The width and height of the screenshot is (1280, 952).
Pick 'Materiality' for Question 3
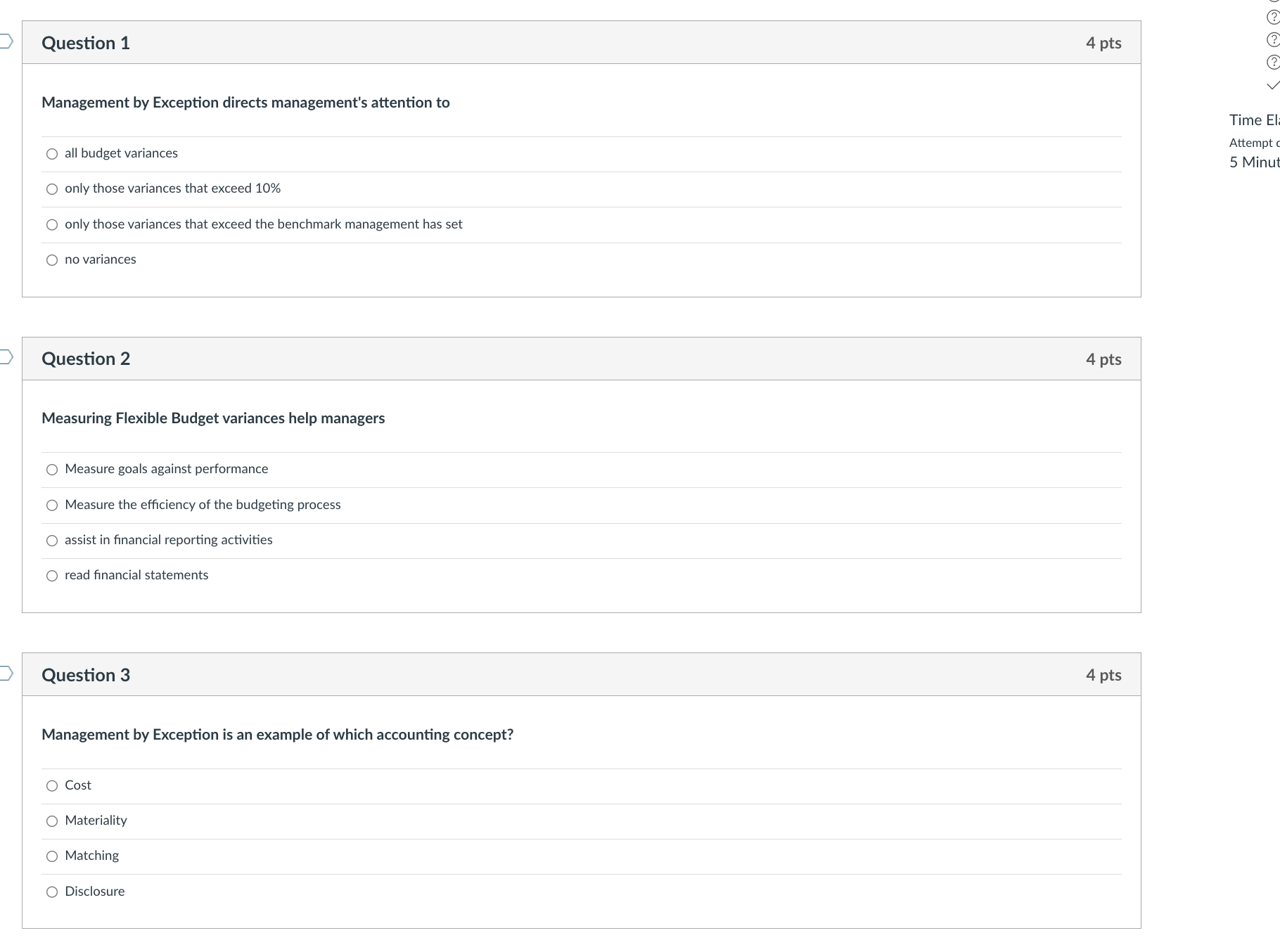[52, 821]
